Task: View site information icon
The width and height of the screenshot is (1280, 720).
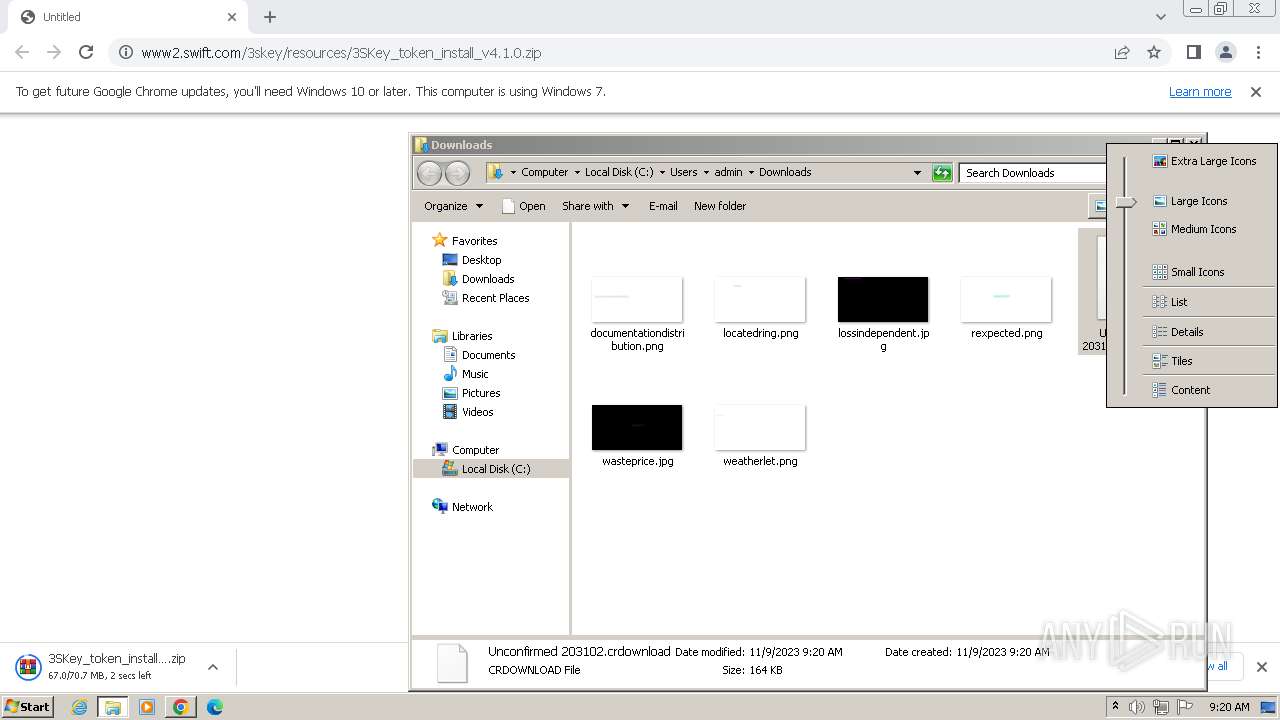Action: 124,52
